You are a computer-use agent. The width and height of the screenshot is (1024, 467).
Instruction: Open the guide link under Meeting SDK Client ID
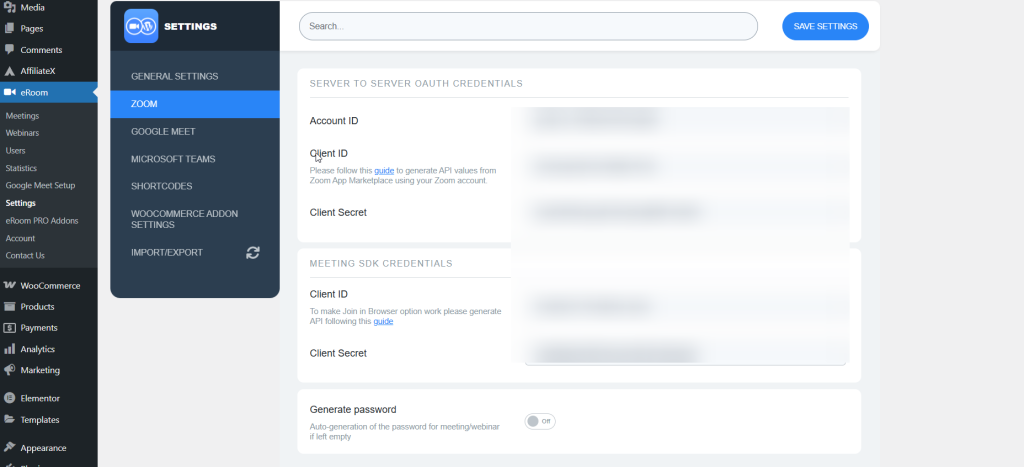383,321
